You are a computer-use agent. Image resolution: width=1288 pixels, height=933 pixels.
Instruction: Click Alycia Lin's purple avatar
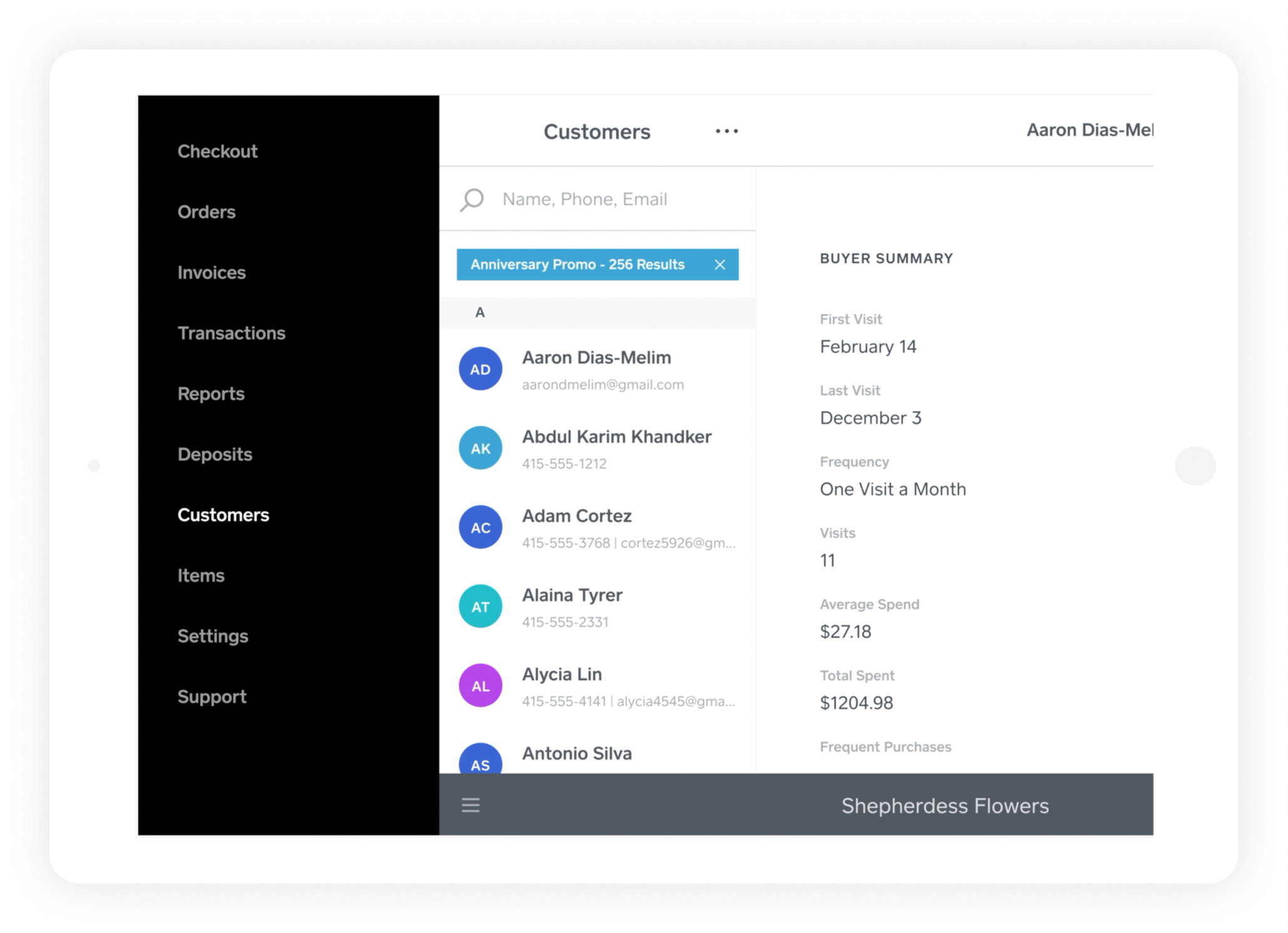click(480, 685)
